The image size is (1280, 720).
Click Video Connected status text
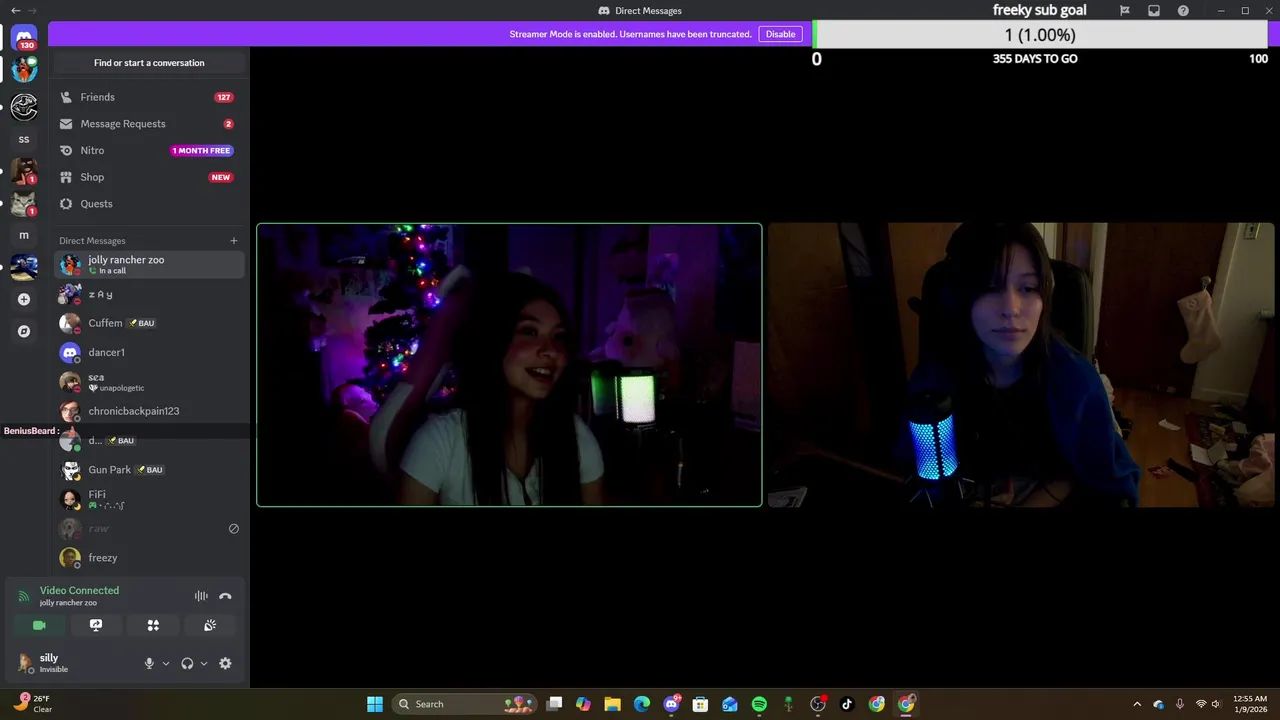point(79,590)
